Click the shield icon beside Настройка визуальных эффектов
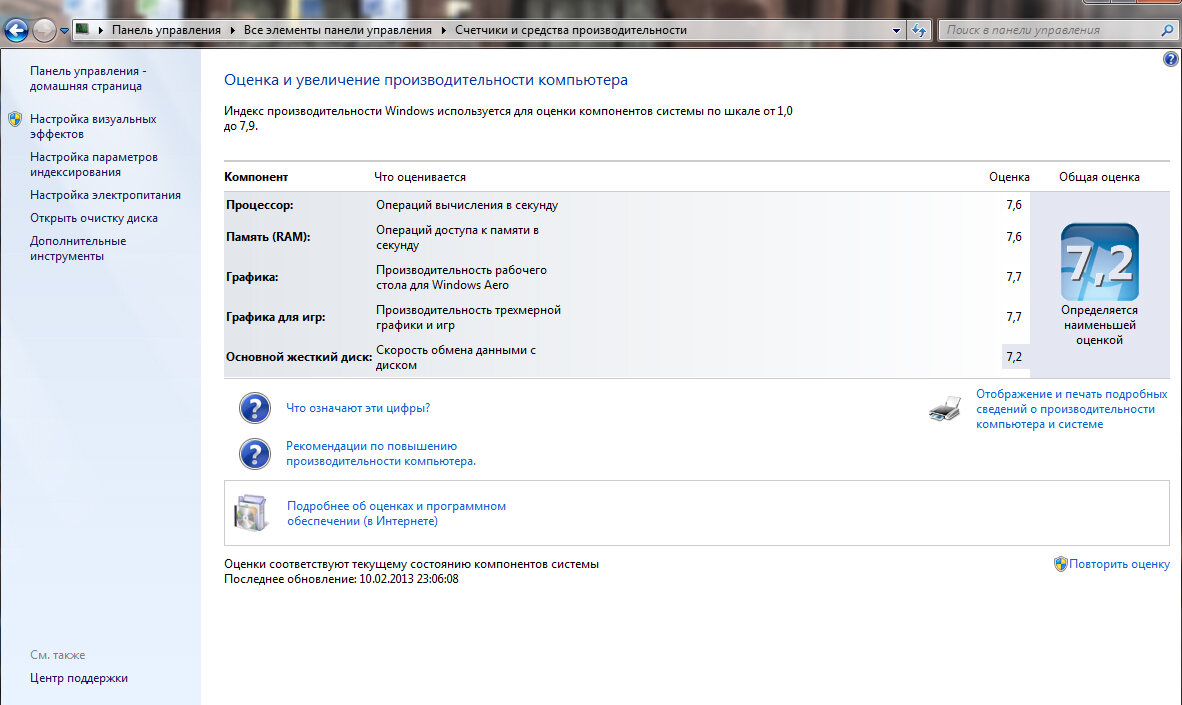The width and height of the screenshot is (1182, 705). tap(15, 119)
